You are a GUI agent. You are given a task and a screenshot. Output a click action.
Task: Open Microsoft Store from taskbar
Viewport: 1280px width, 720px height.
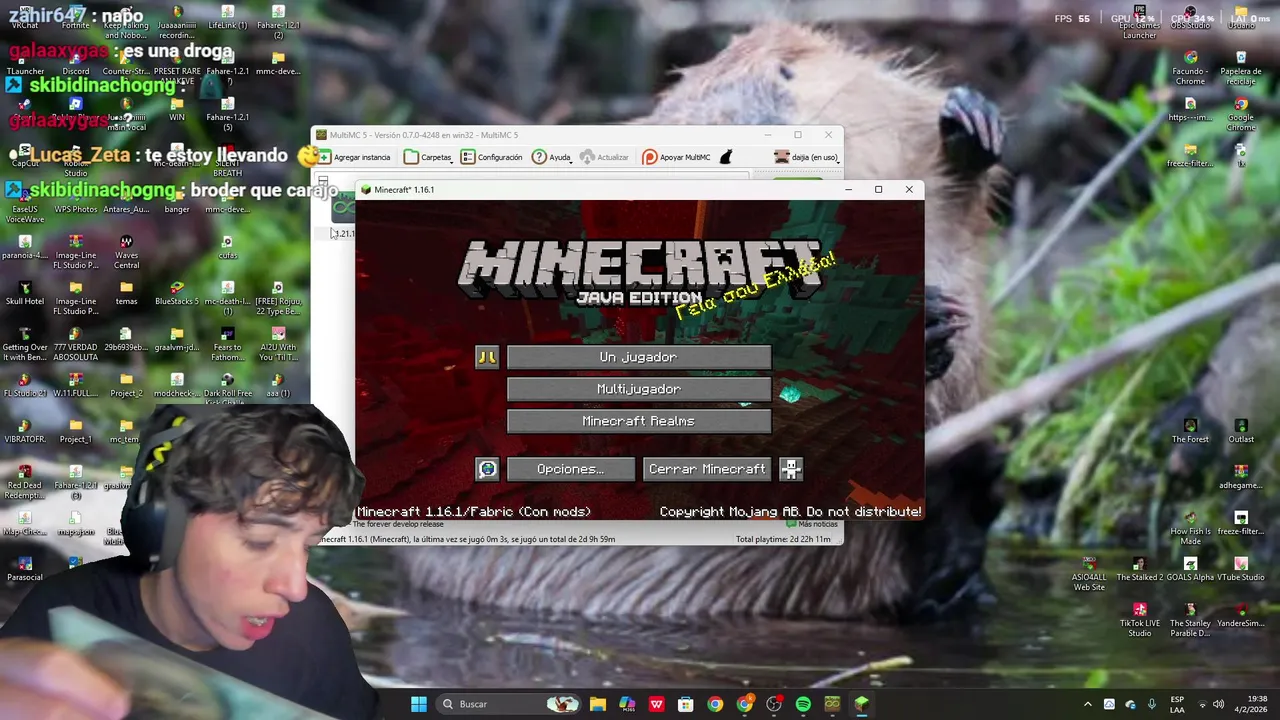[x=685, y=704]
